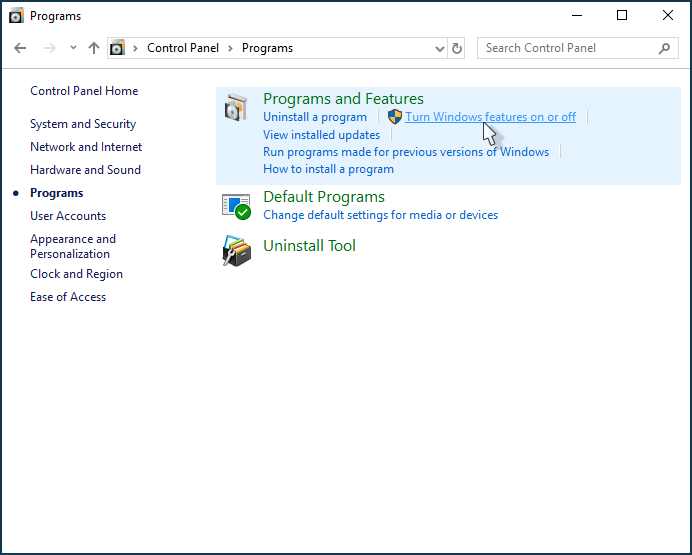This screenshot has height=555, width=692.
Task: Open the Programs and Features heading
Action: [x=343, y=99]
